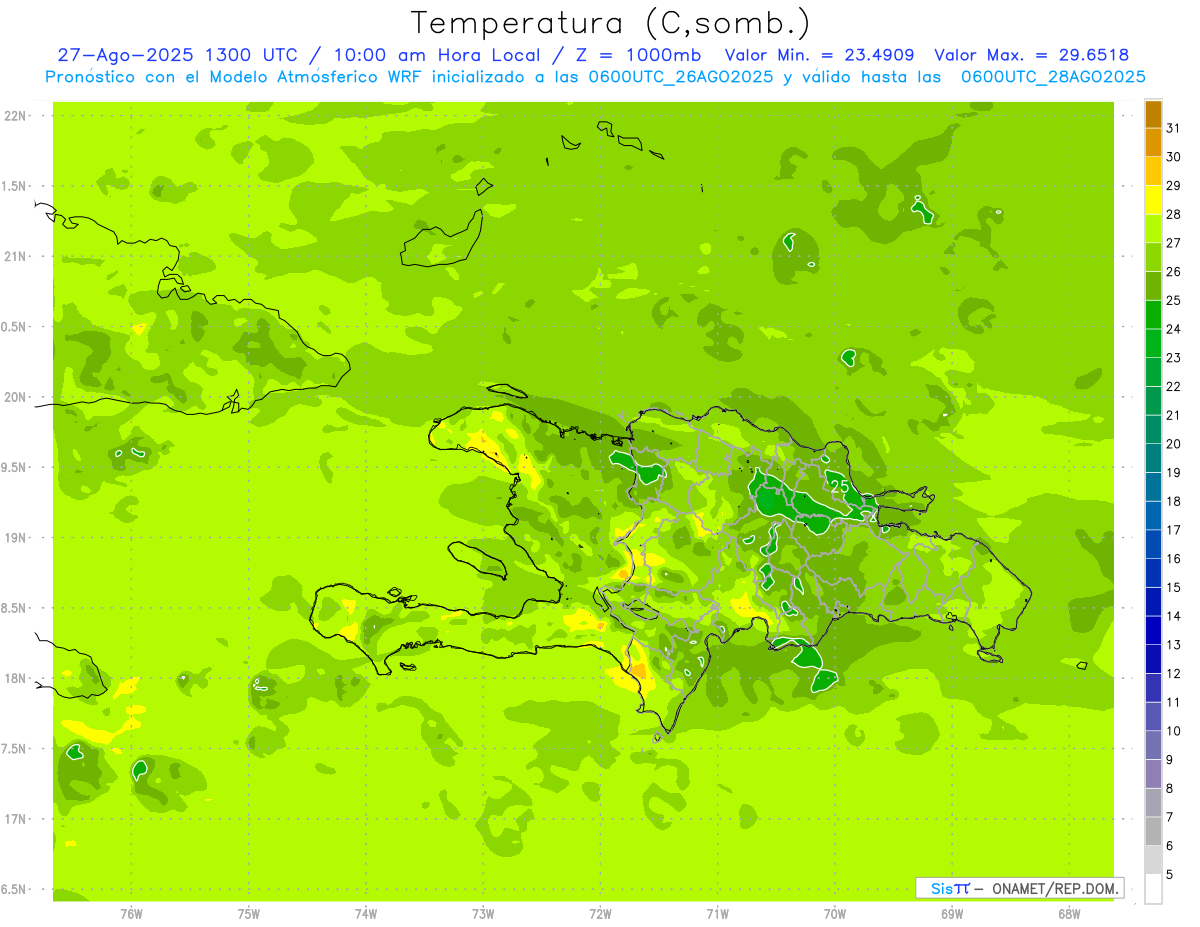Click the longitude label "73W"
The height and width of the screenshot is (927, 1200).
click(483, 914)
